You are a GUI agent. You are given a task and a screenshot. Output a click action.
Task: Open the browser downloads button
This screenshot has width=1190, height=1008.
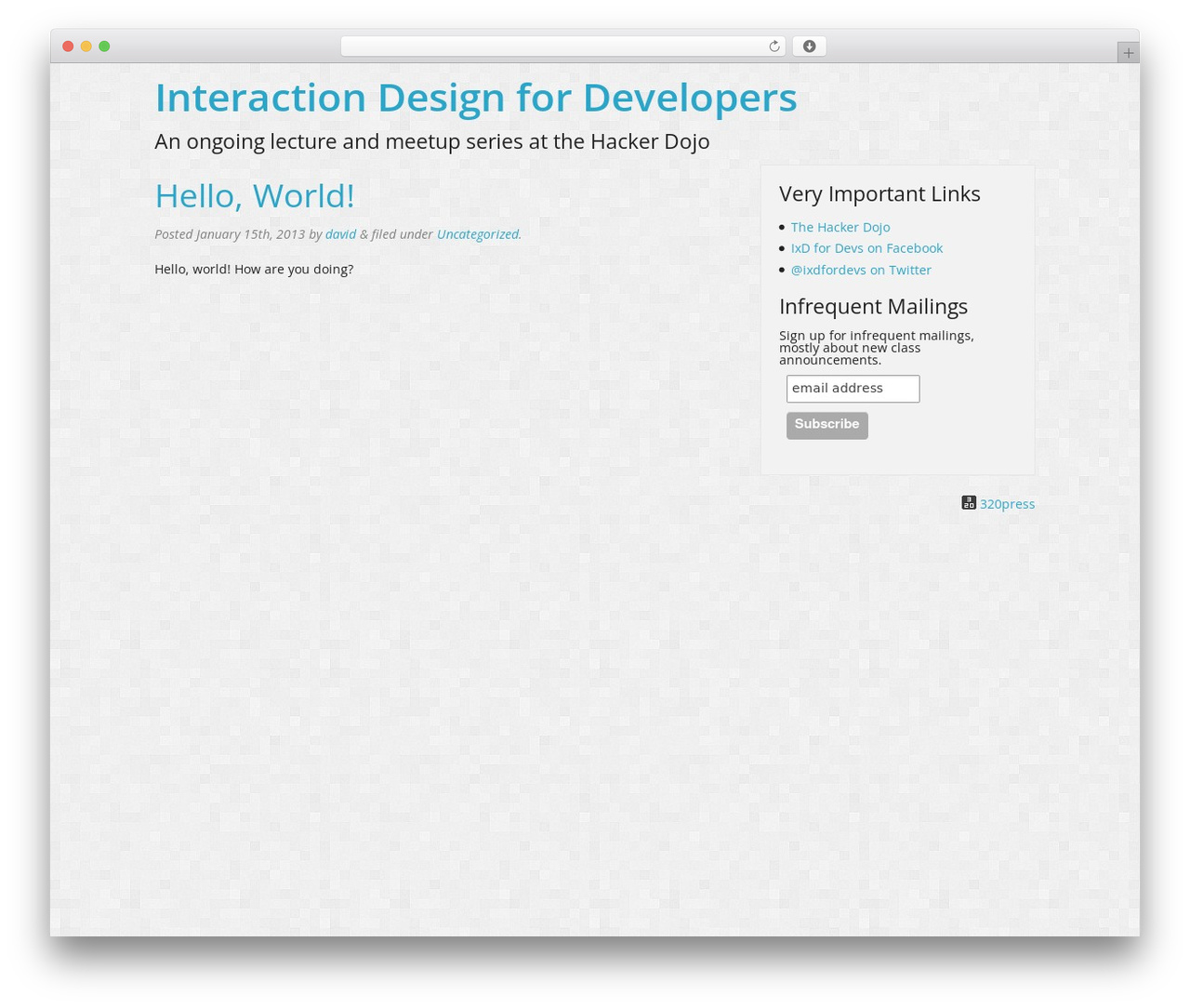click(809, 46)
